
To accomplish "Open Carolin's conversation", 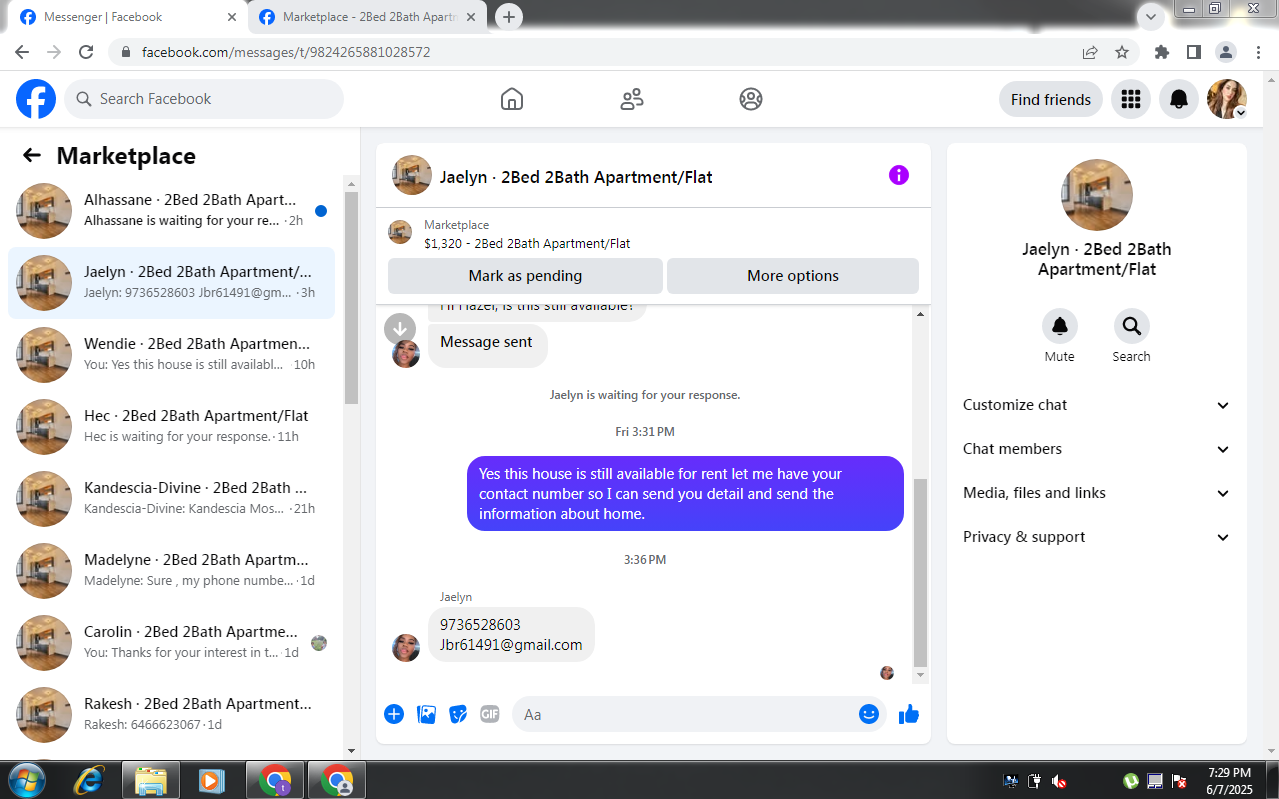I will (172, 643).
